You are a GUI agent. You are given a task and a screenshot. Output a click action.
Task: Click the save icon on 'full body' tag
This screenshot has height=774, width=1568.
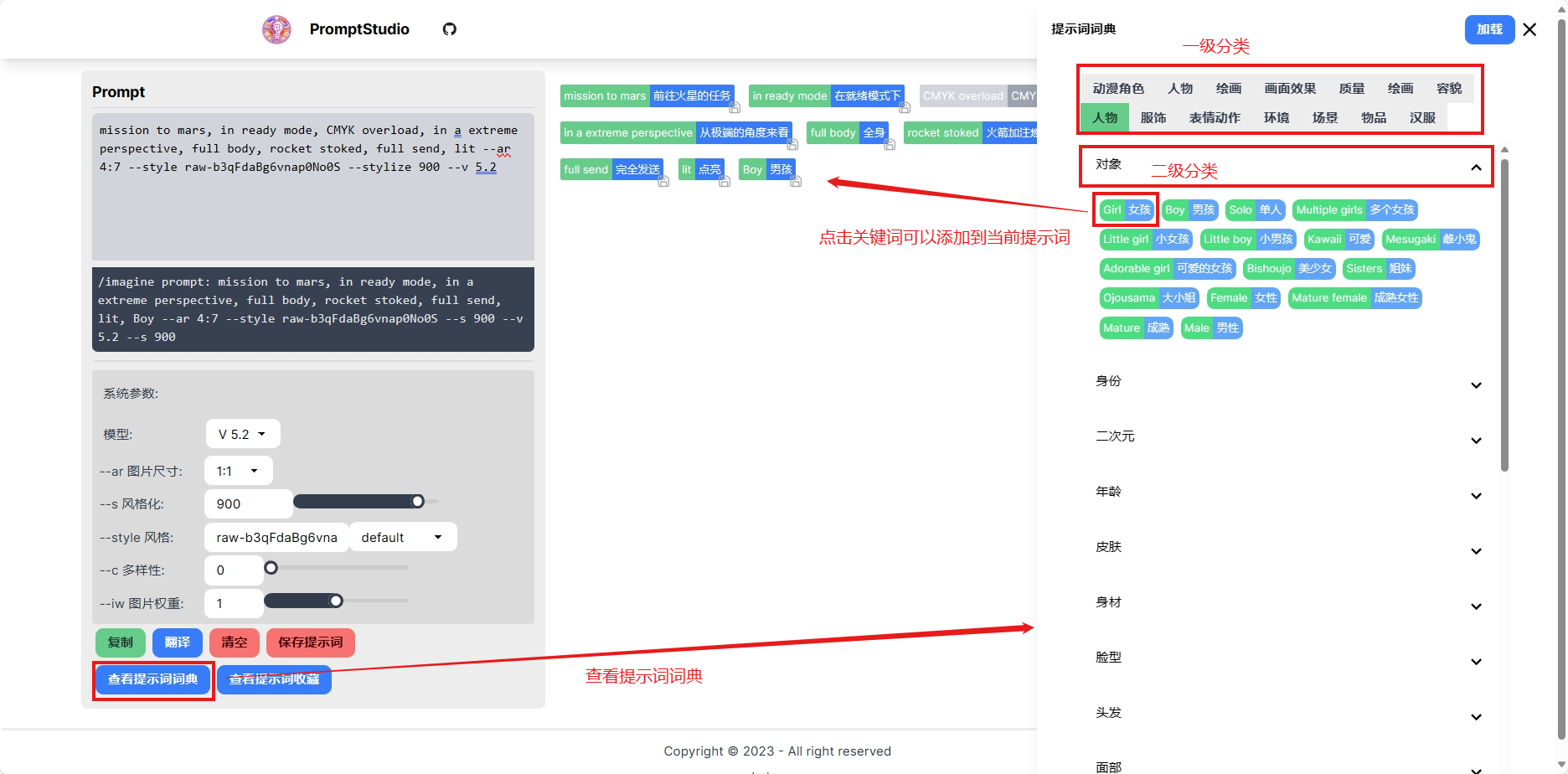890,145
